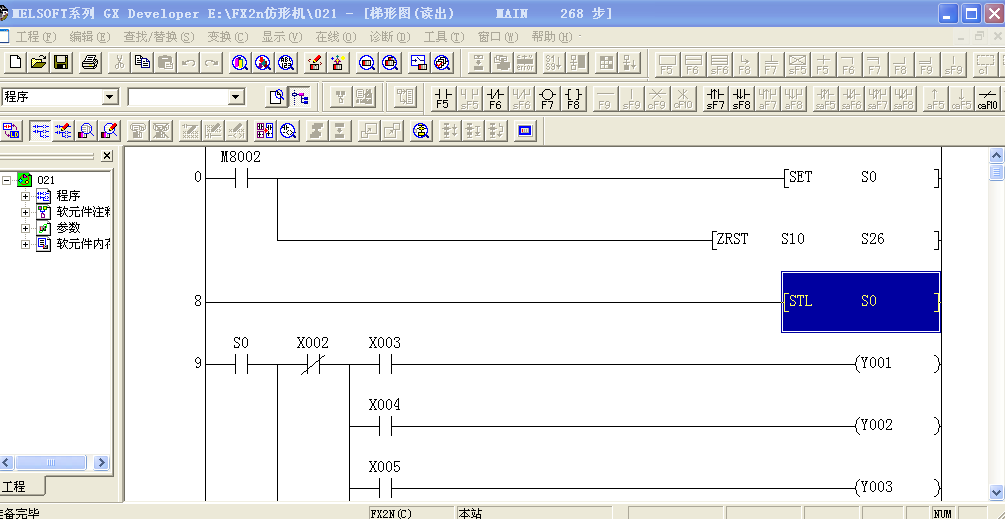1005x519 pixels.
Task: Click the sidebar horizontal scrollbar right arrow
Action: [106, 463]
